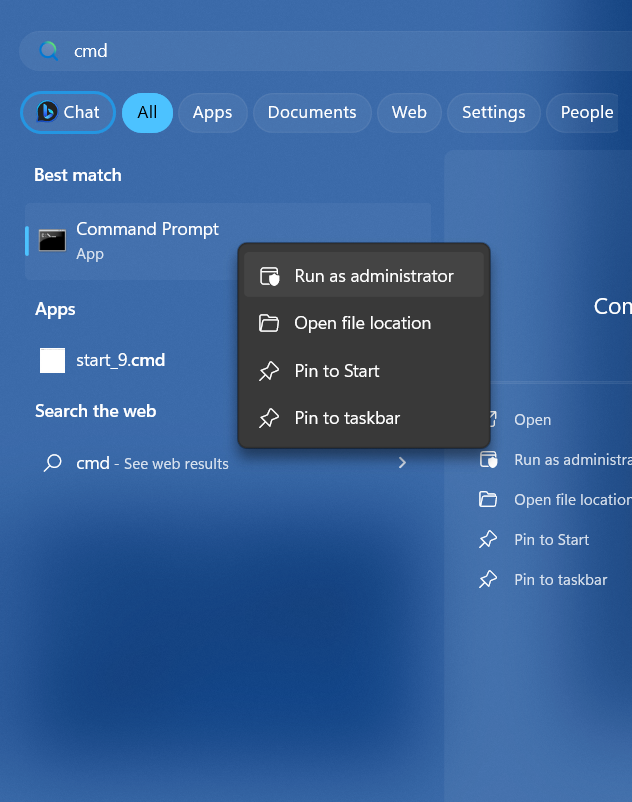Expand cmd web results chevron arrow
The image size is (632, 802).
tap(402, 463)
